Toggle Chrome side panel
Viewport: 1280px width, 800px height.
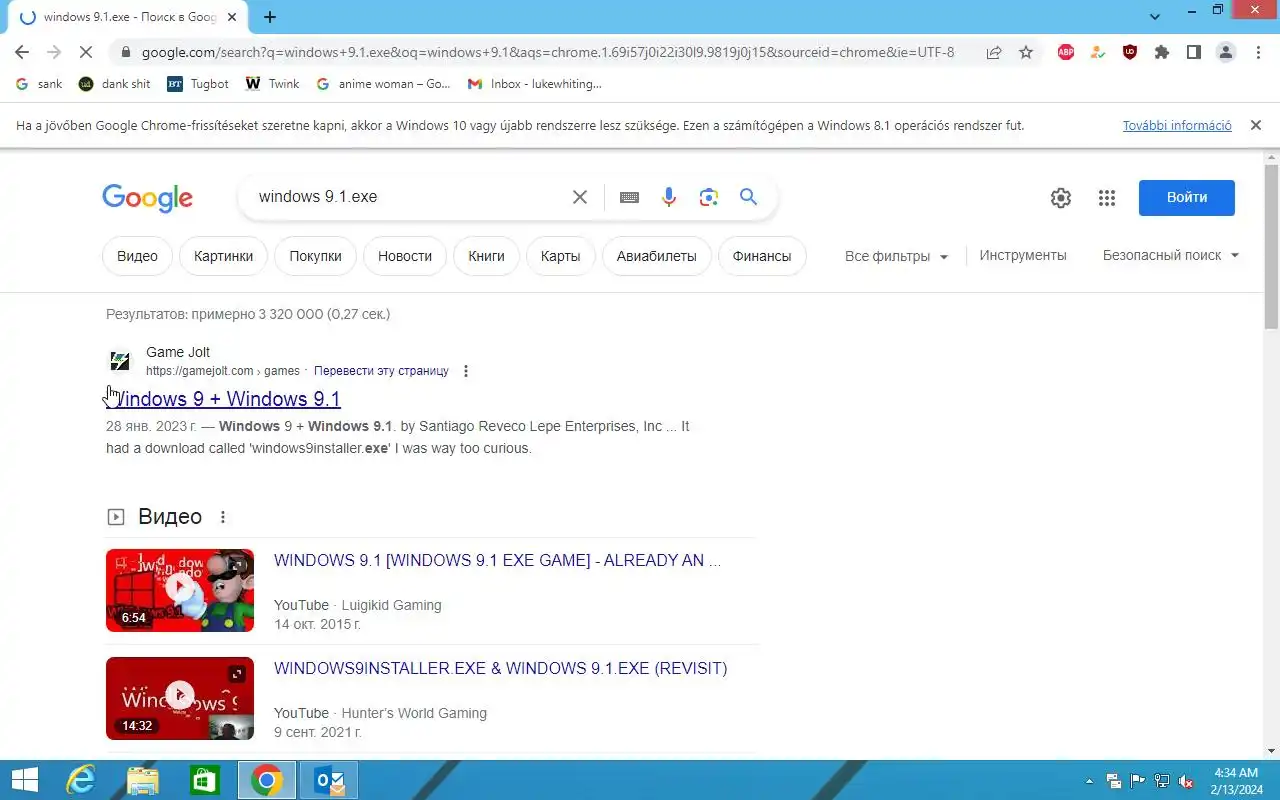(x=1194, y=52)
